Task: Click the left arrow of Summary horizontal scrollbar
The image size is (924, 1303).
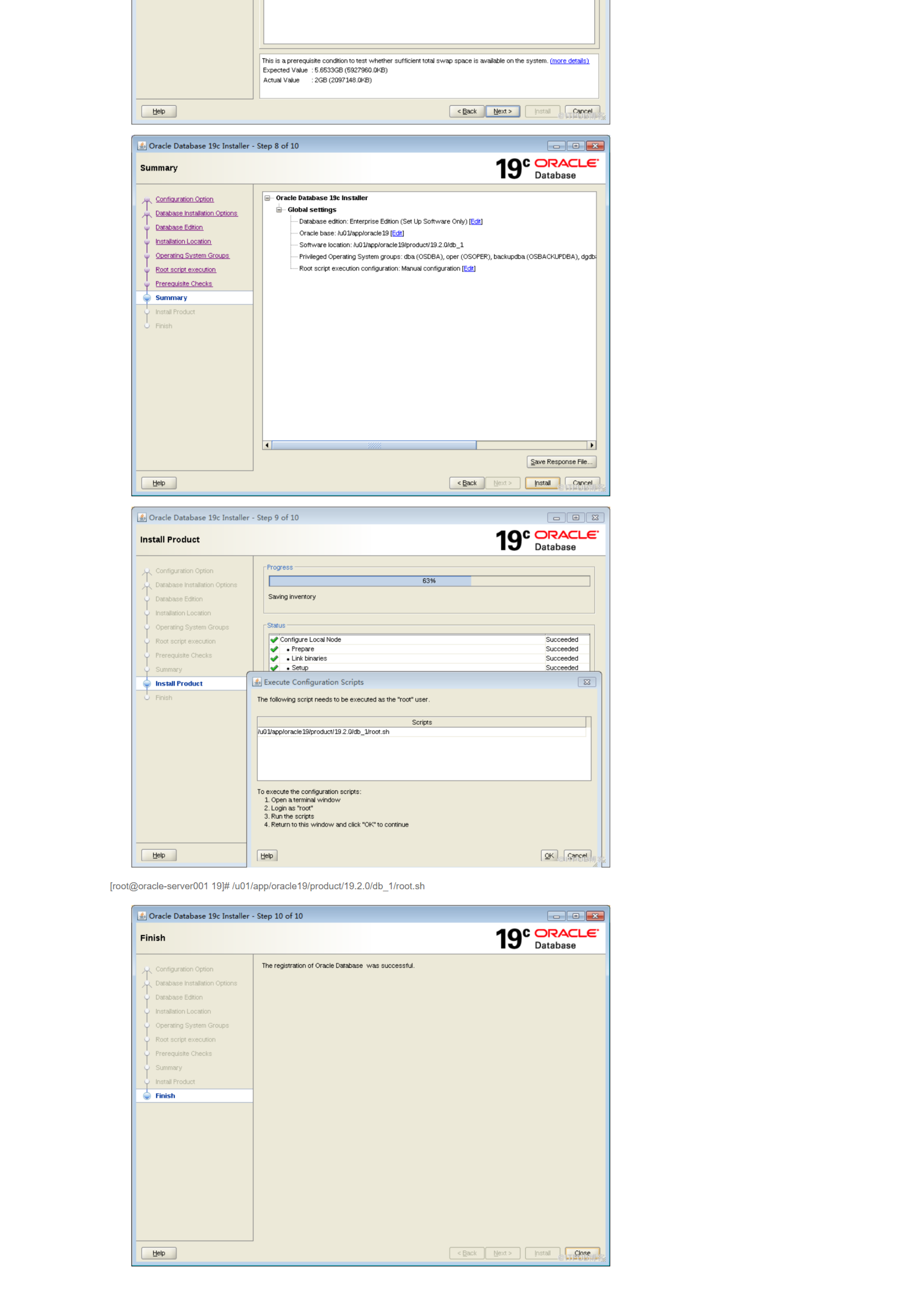Action: click(267, 445)
